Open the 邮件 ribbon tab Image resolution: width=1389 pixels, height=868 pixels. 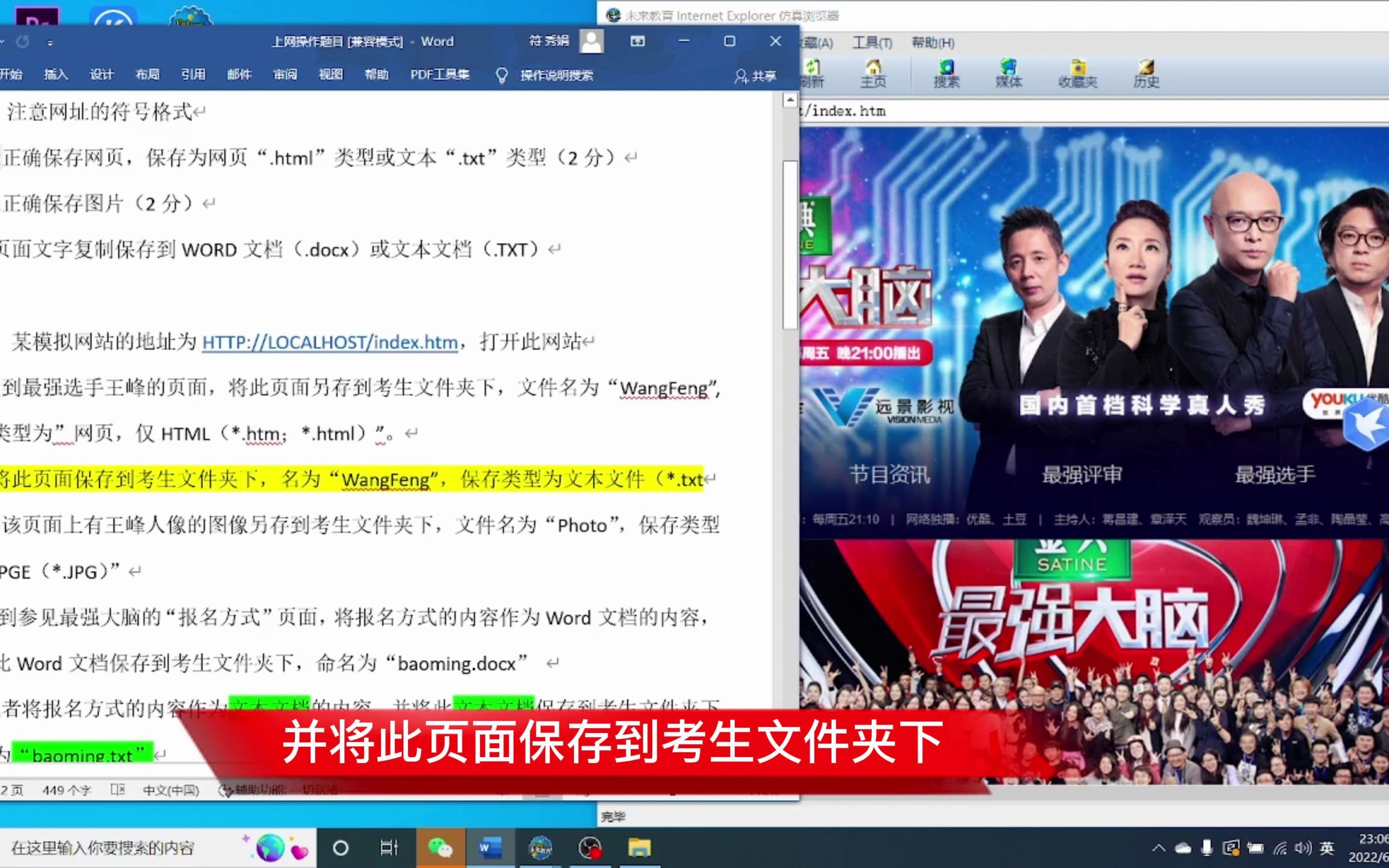239,74
